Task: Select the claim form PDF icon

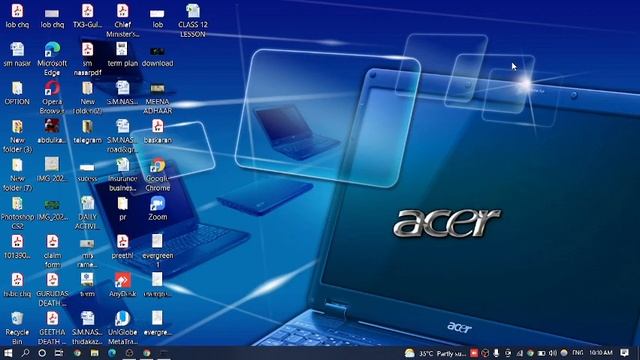Action: pos(52,251)
